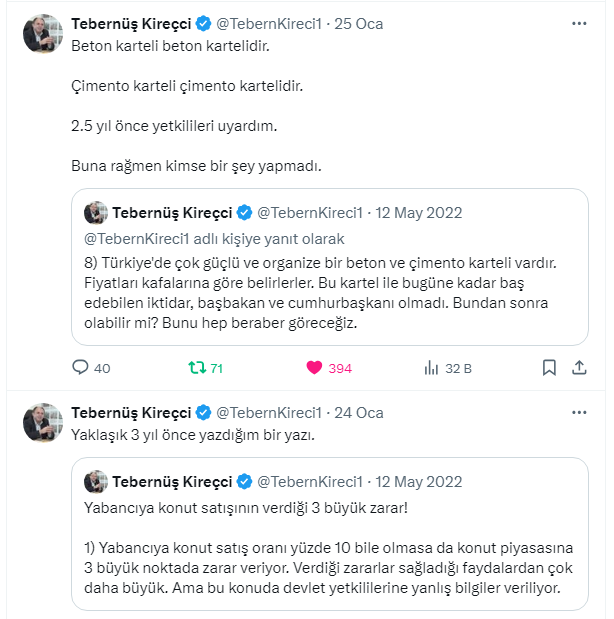Open the Tebernüş Kireççi name on first tweet

(x=130, y=23)
